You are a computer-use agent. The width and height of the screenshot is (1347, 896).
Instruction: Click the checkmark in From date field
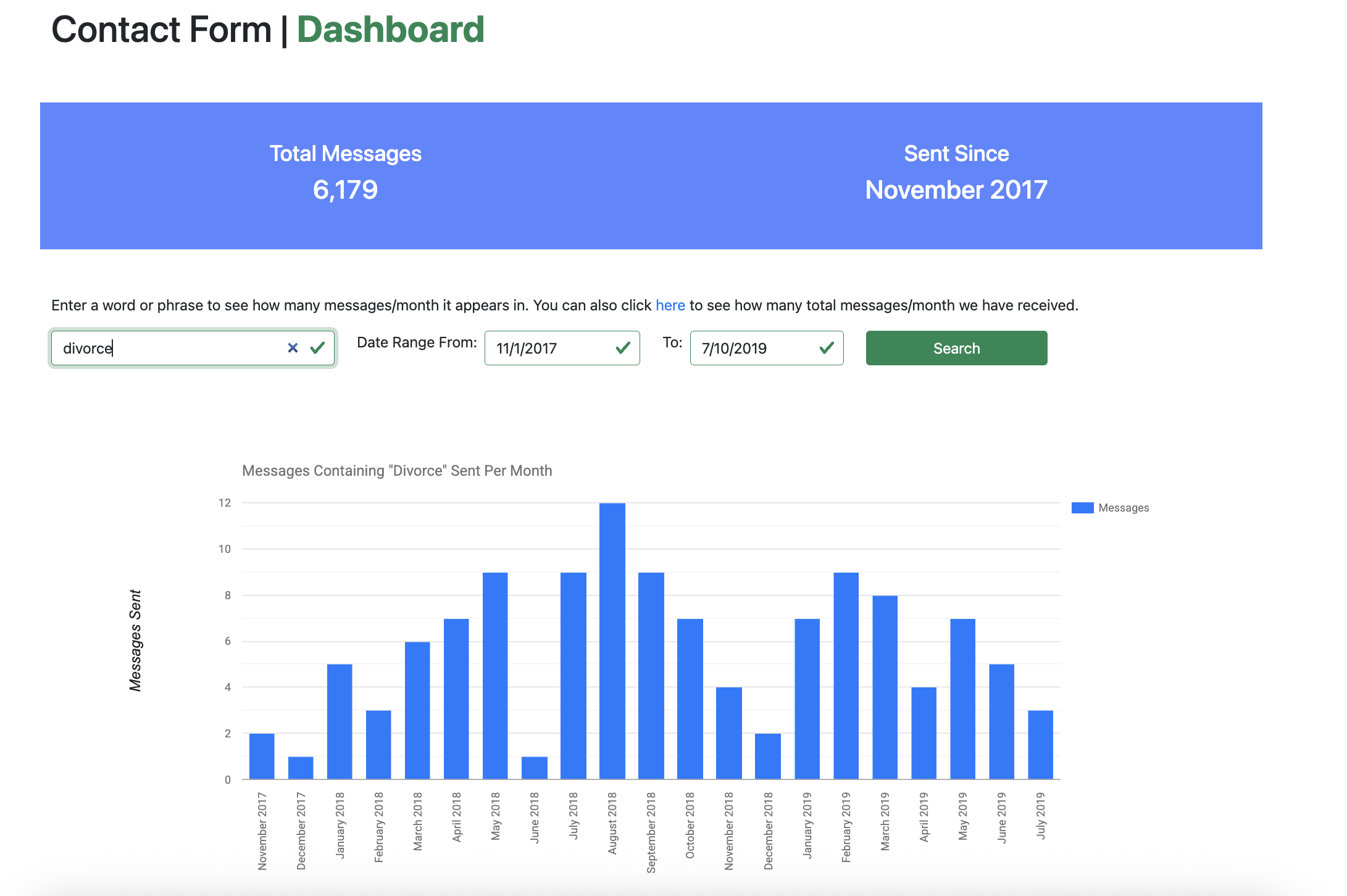click(623, 348)
